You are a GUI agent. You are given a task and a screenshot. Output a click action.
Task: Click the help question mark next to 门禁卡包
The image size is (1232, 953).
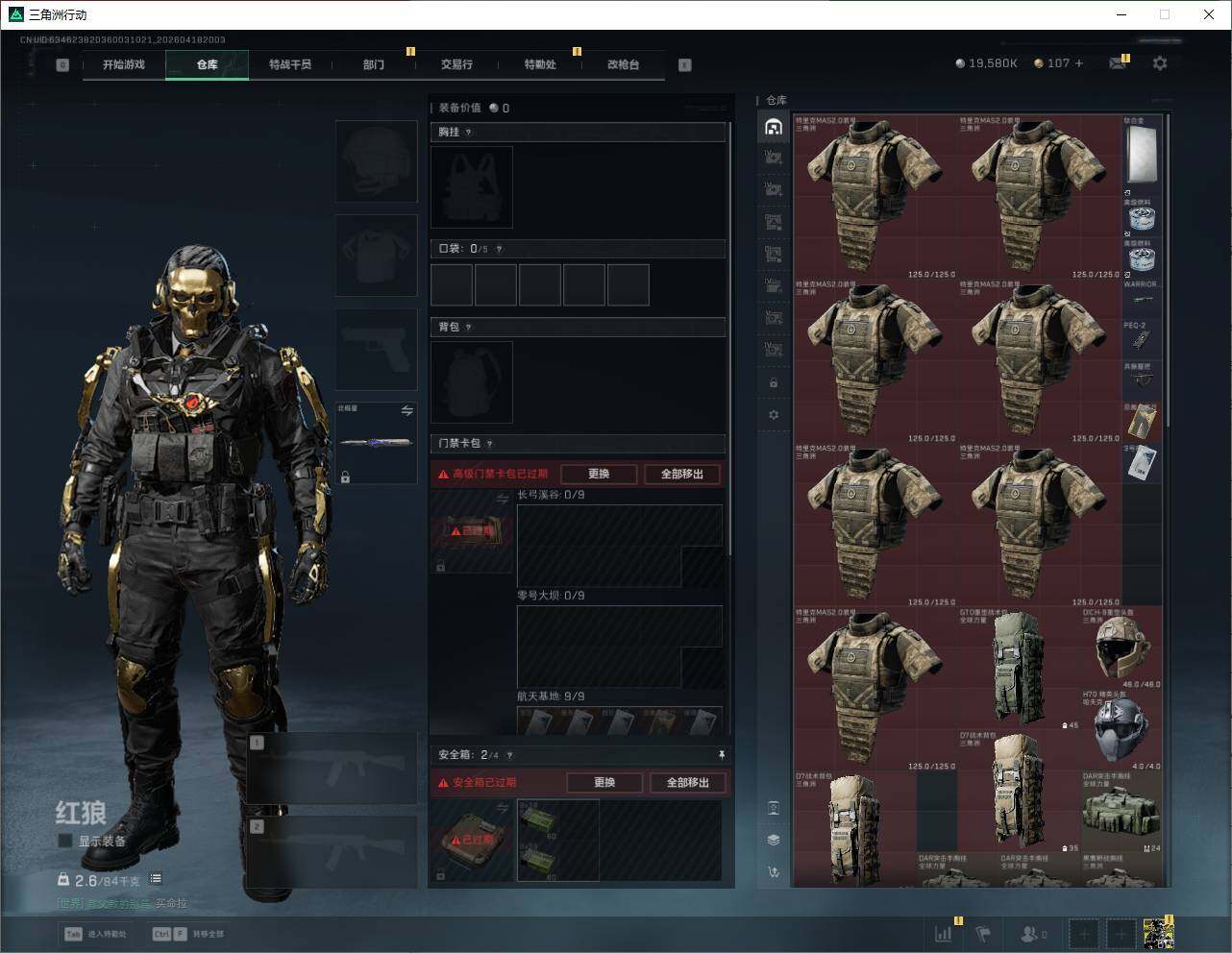pos(490,444)
